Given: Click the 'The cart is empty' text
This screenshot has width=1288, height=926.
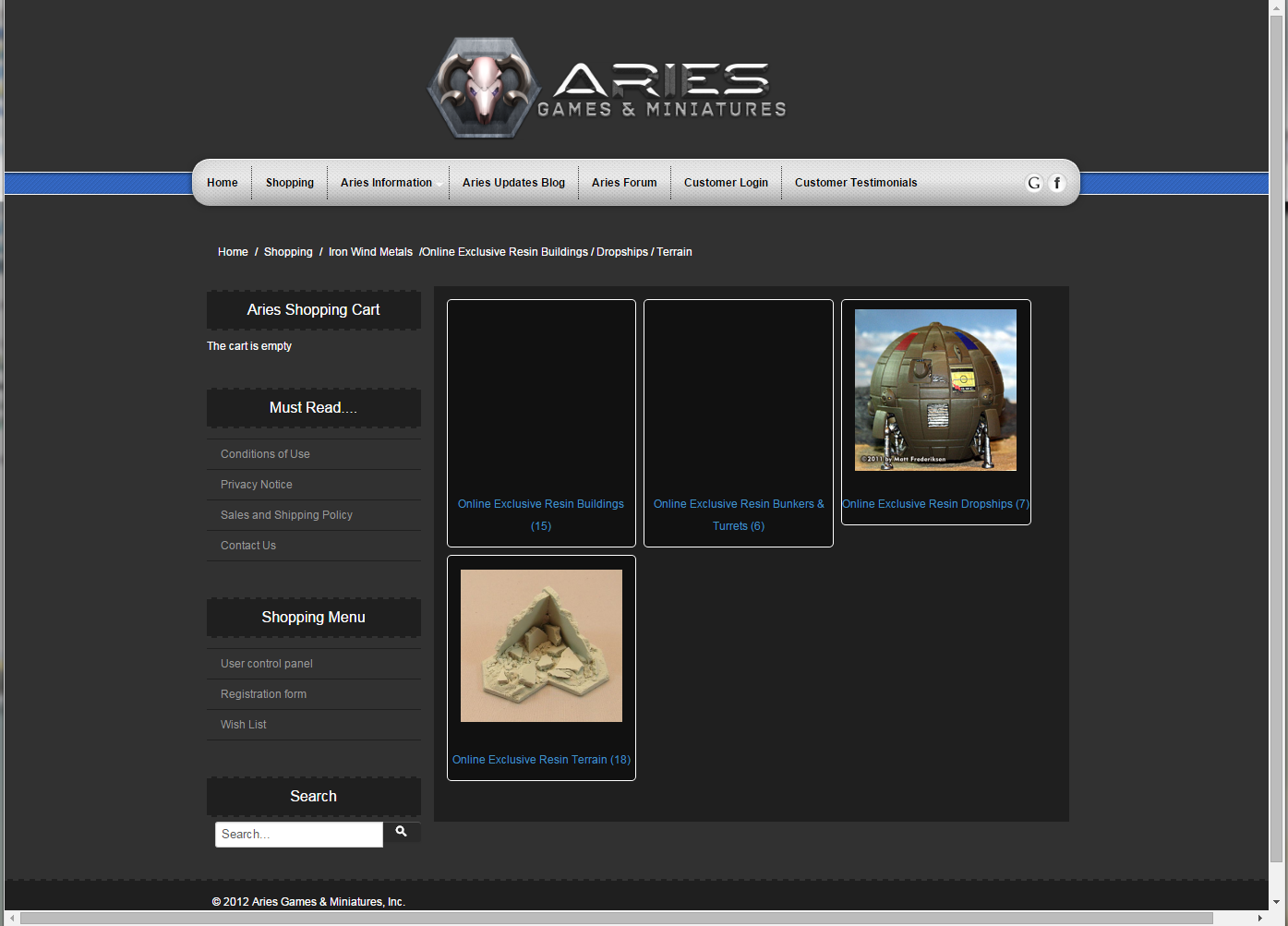Looking at the screenshot, I should click(249, 346).
